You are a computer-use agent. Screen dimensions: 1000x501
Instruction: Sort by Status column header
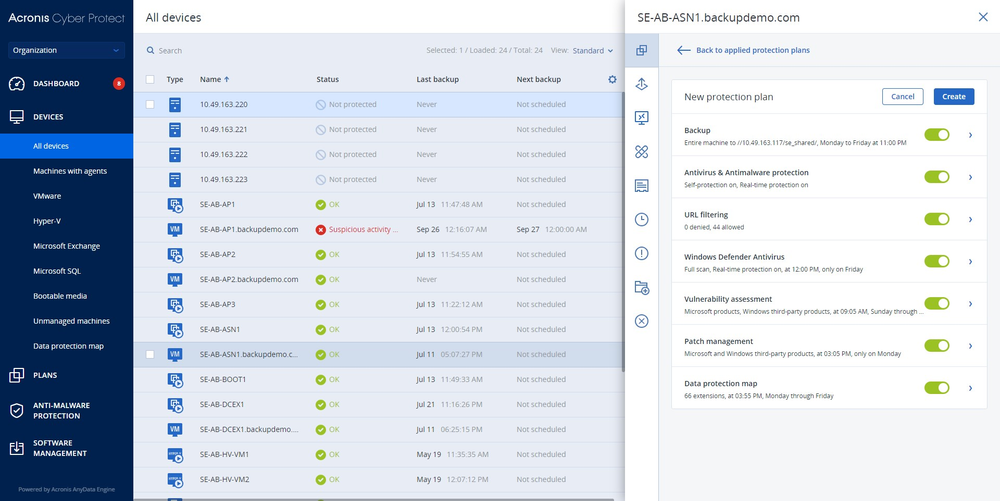328,80
